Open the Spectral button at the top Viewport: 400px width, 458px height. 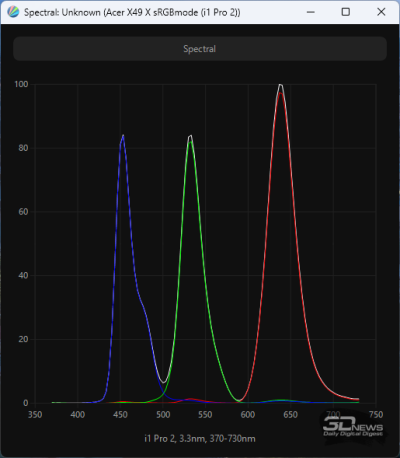tap(200, 49)
